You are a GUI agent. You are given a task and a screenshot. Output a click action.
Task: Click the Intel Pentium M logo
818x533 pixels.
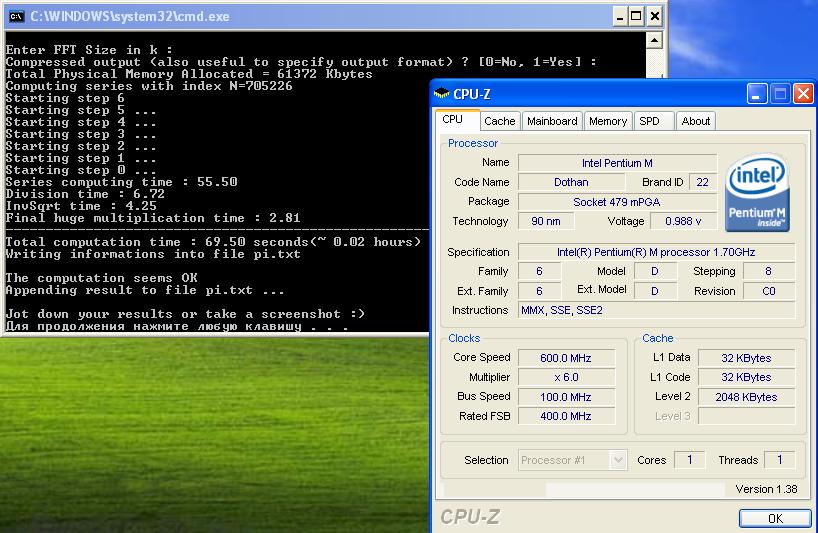[757, 192]
